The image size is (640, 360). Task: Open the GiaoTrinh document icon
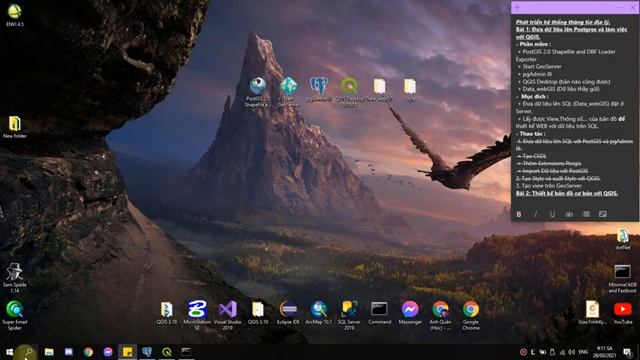pos(592,313)
